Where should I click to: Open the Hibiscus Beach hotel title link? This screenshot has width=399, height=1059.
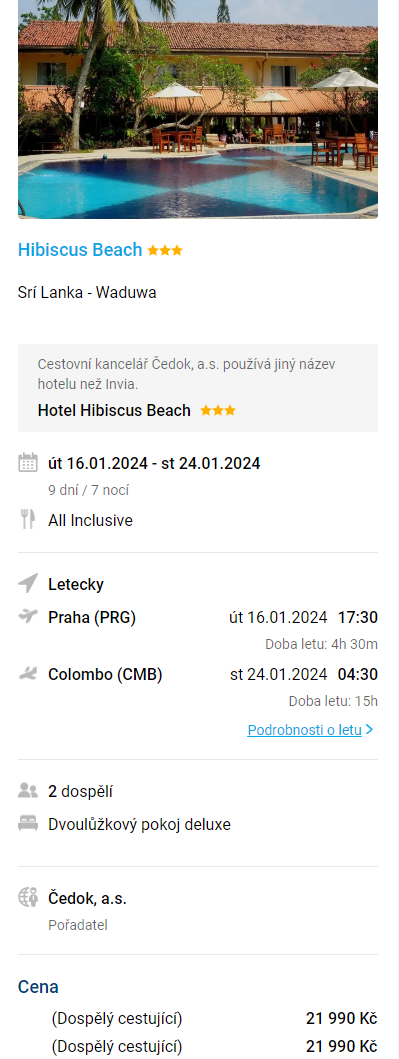pos(80,250)
